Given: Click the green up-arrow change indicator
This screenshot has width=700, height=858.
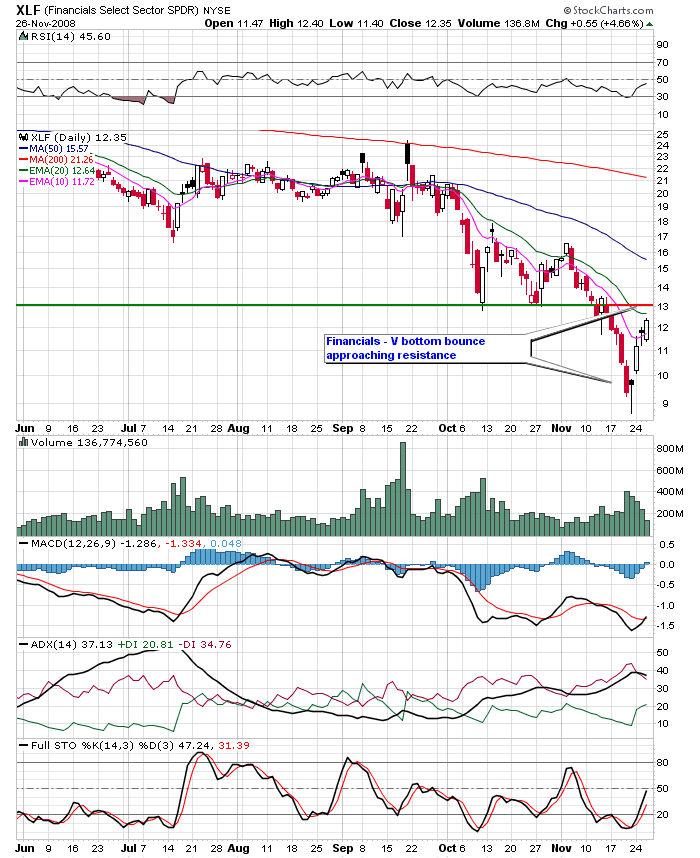Looking at the screenshot, I should (649, 24).
